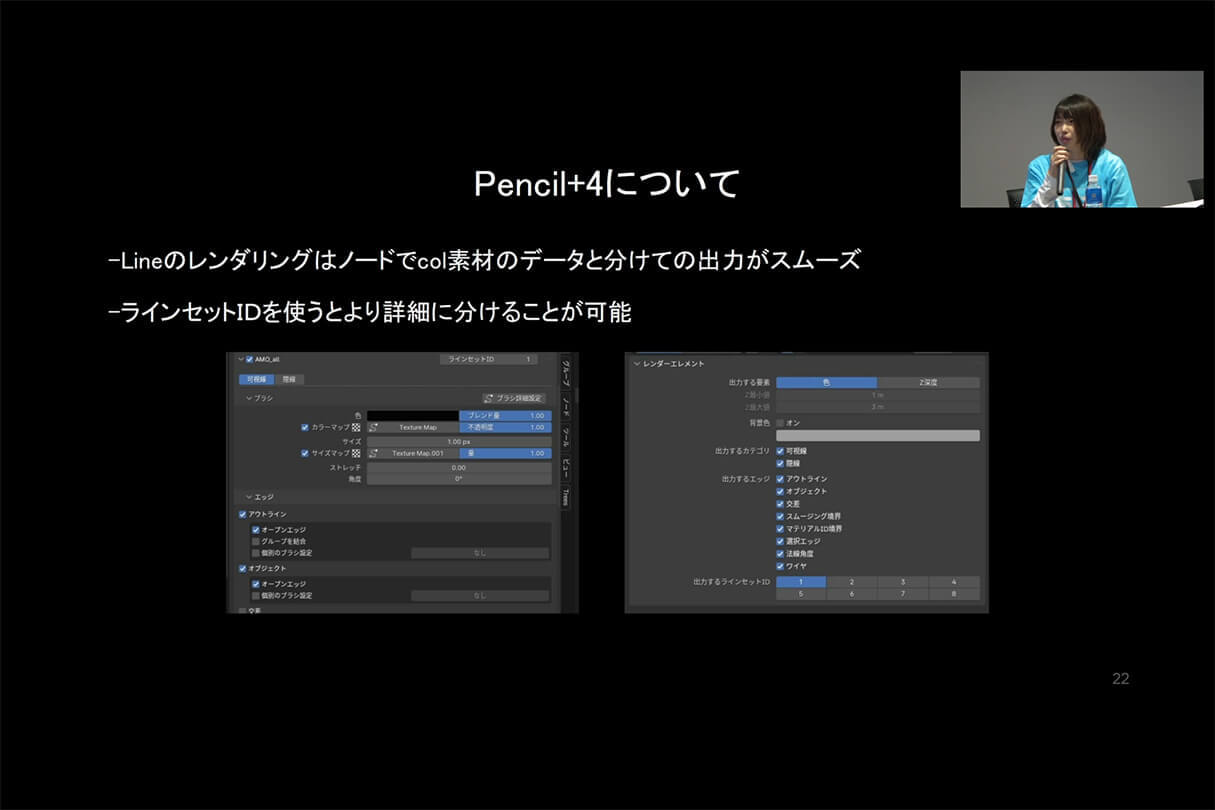Toggle the AMO_all lineset checkbox
The image size is (1215, 810).
click(x=247, y=359)
